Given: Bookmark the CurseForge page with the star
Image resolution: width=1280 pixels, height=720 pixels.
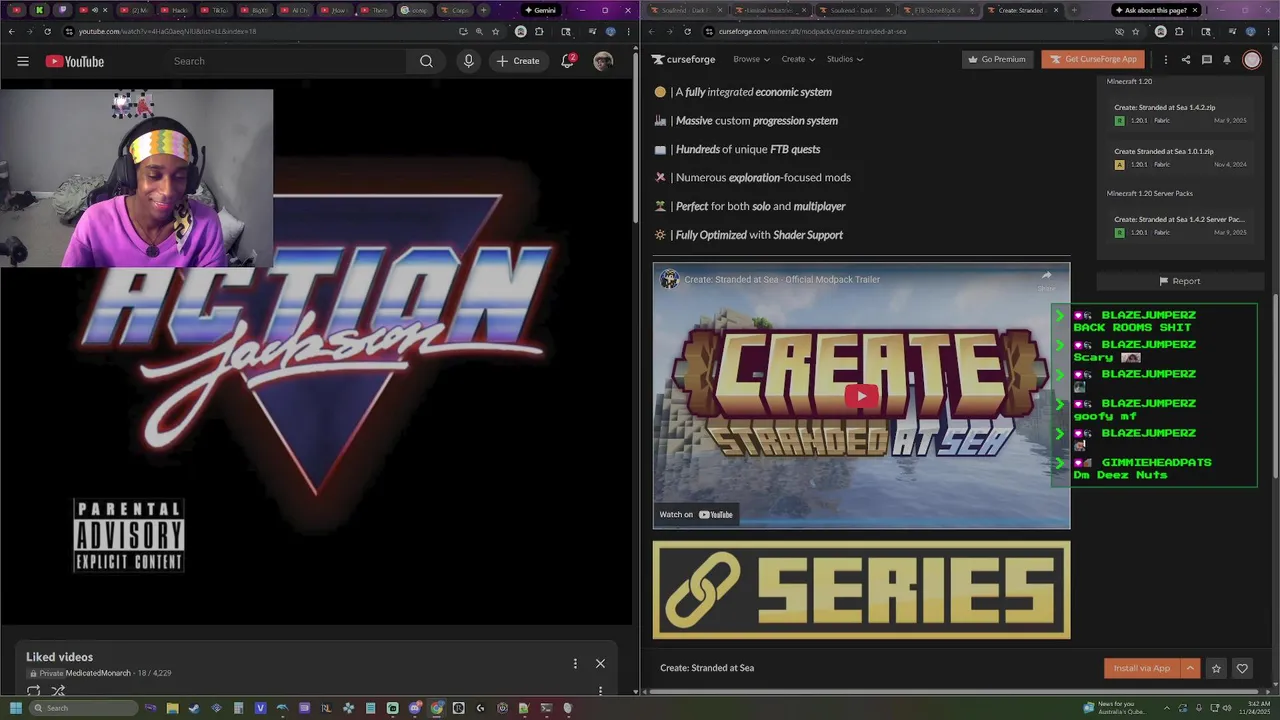Looking at the screenshot, I should [x=1135, y=31].
